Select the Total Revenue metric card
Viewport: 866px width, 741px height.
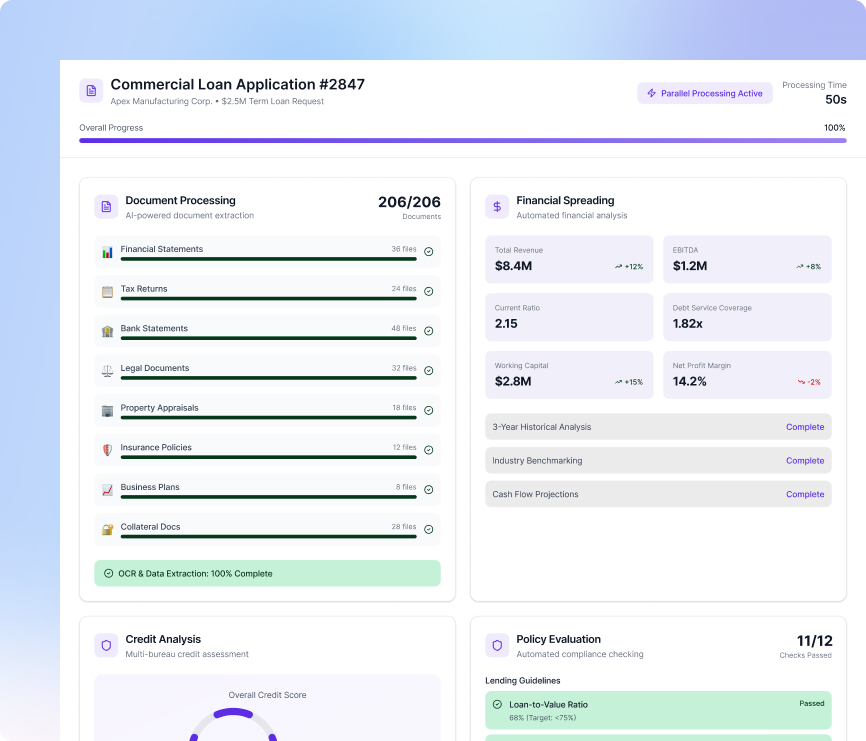coord(569,260)
